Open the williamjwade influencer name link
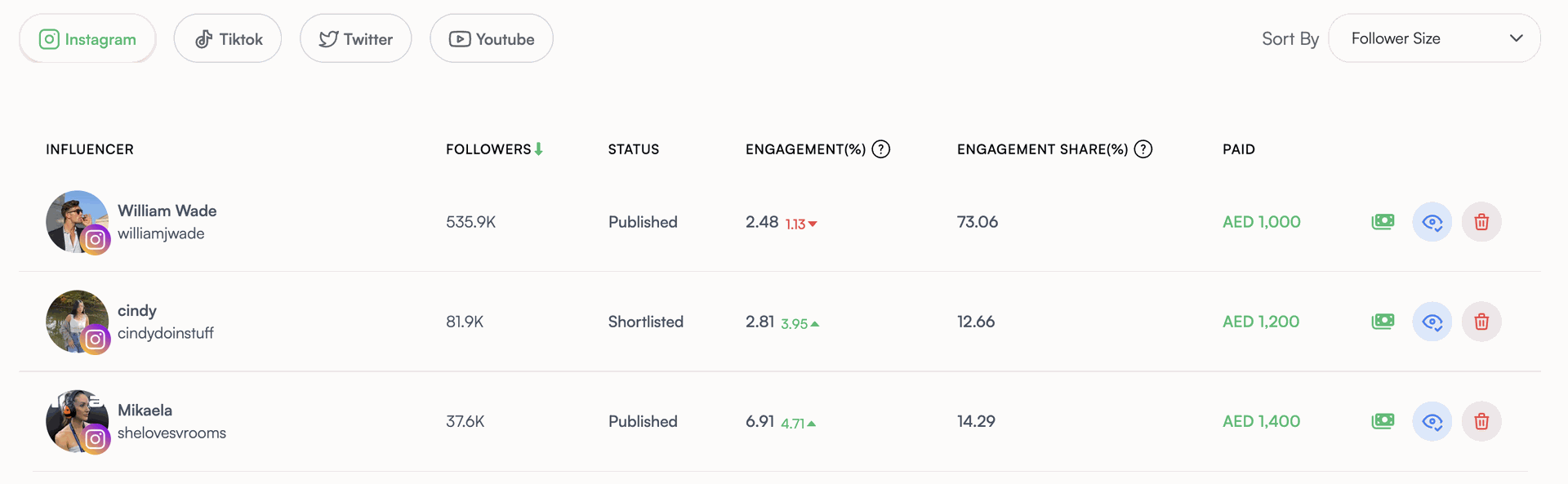This screenshot has height=484, width=1568. (161, 233)
